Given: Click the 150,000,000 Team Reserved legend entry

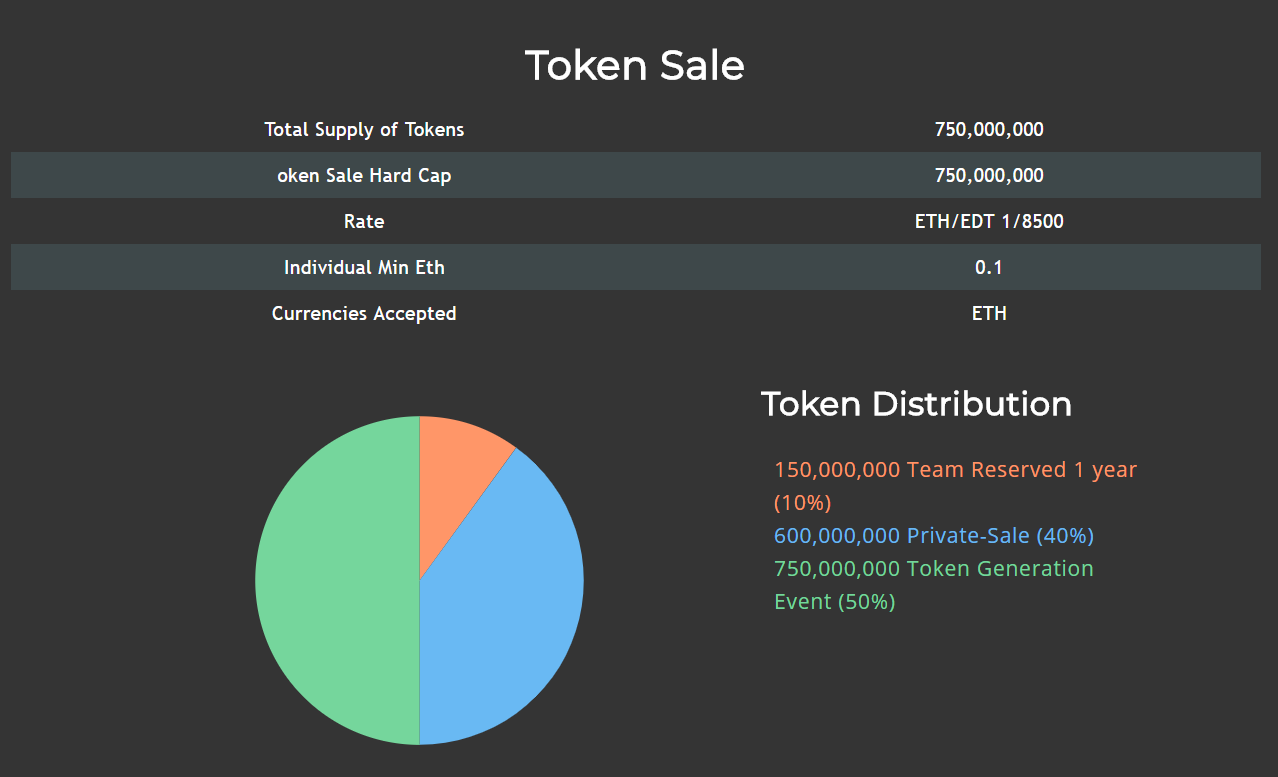Looking at the screenshot, I should click(x=955, y=469).
